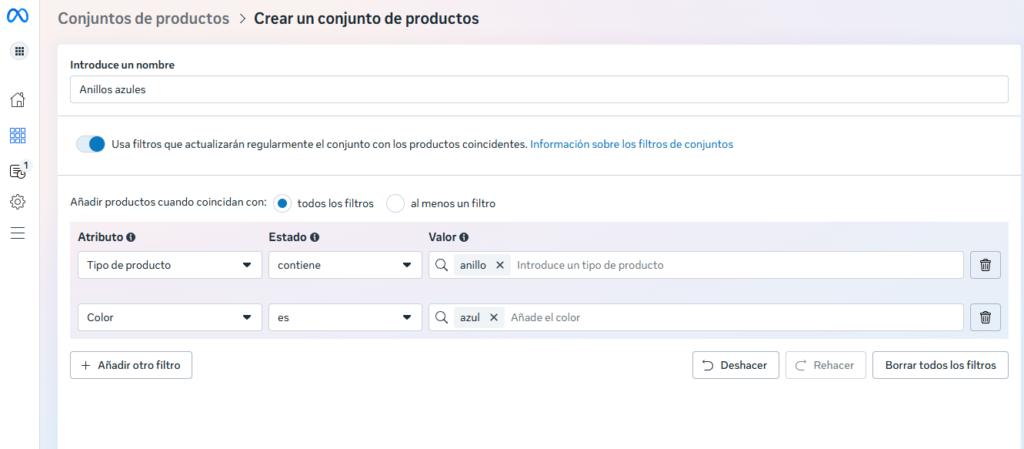Click the Crear un conjunto de productos heading
The image size is (1024, 449).
(366, 18)
